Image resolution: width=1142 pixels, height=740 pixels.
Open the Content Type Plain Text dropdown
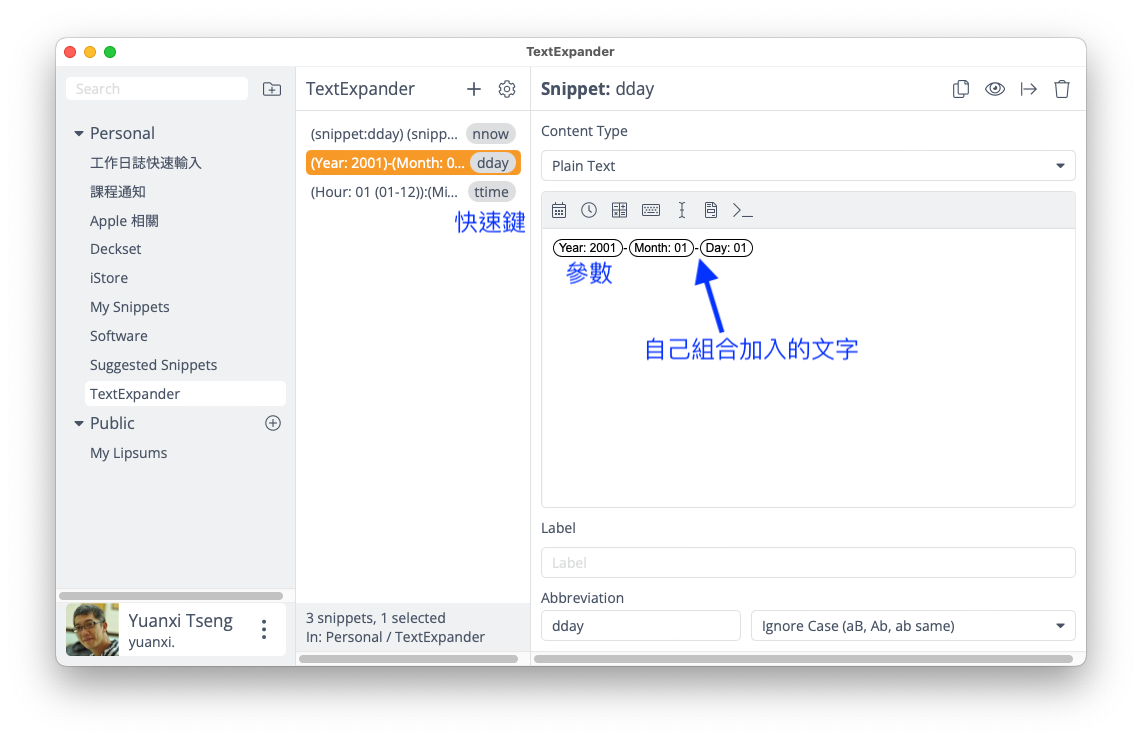(x=808, y=166)
